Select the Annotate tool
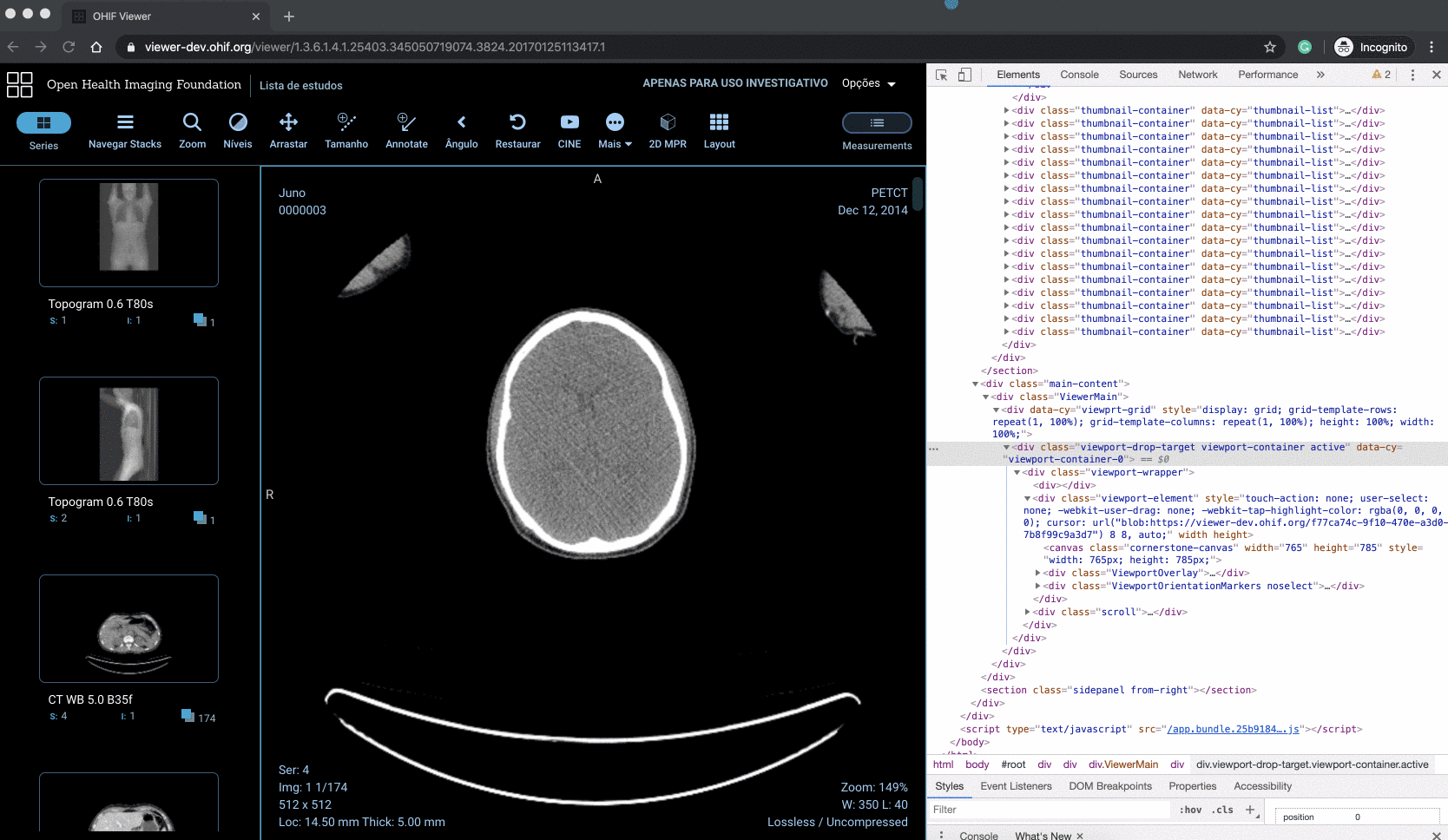The height and width of the screenshot is (840, 1448). (406, 131)
